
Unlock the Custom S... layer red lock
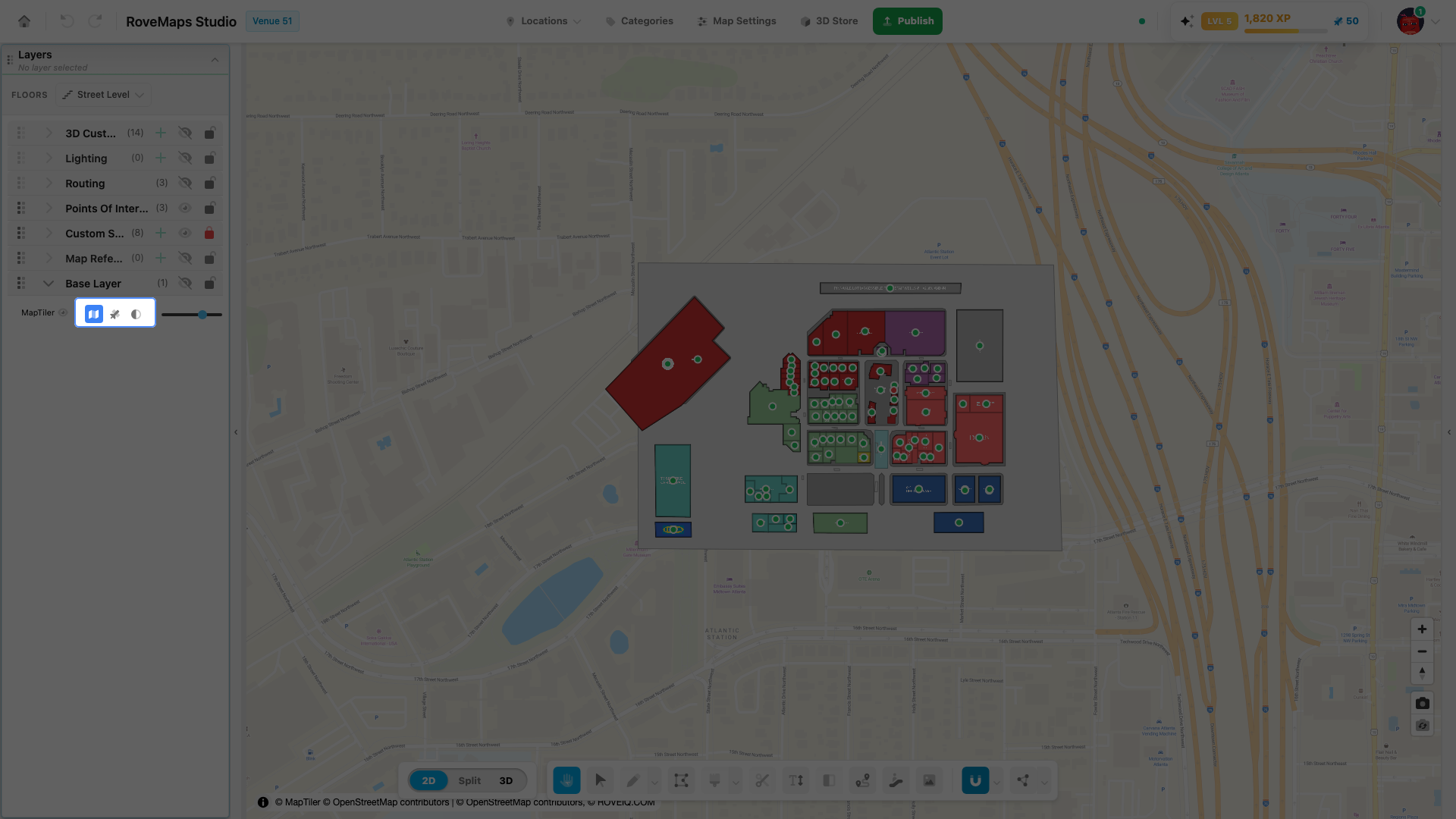click(x=209, y=234)
